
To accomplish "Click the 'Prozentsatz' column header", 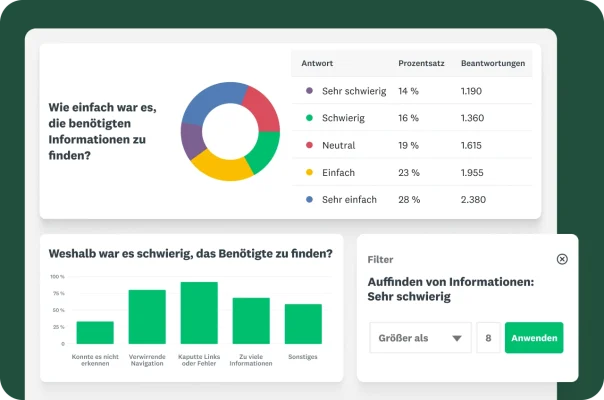I will coord(421,63).
